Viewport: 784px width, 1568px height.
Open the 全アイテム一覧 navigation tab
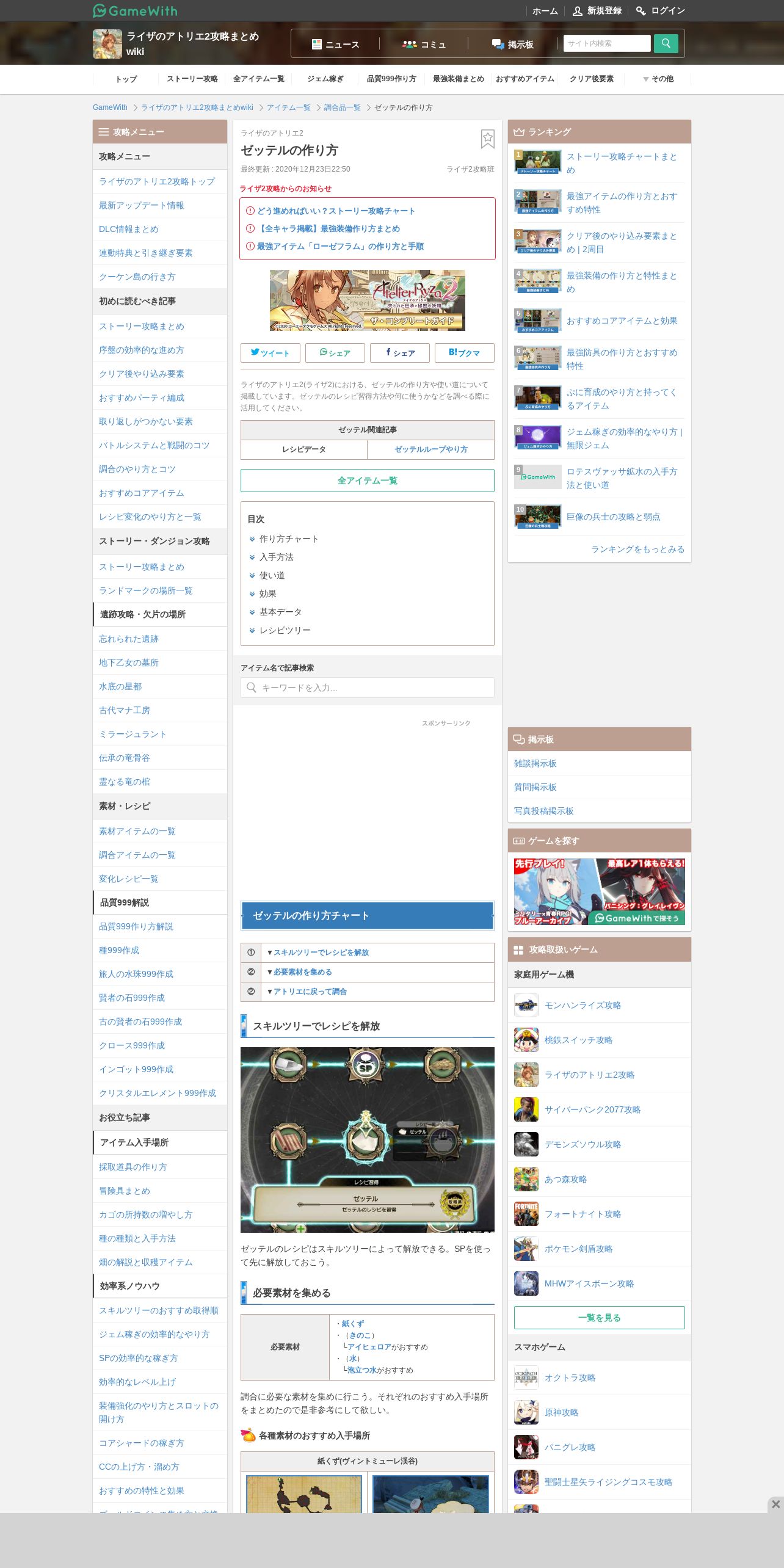pyautogui.click(x=259, y=79)
